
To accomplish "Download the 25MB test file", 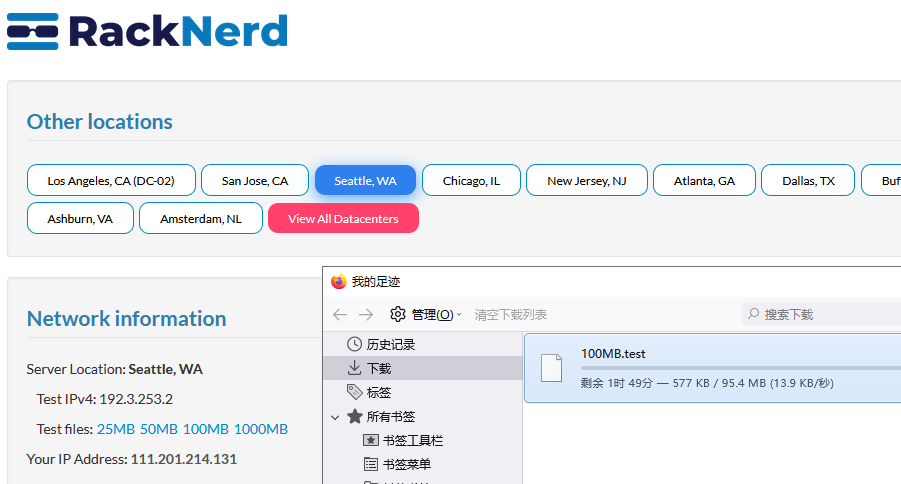I will pos(116,429).
